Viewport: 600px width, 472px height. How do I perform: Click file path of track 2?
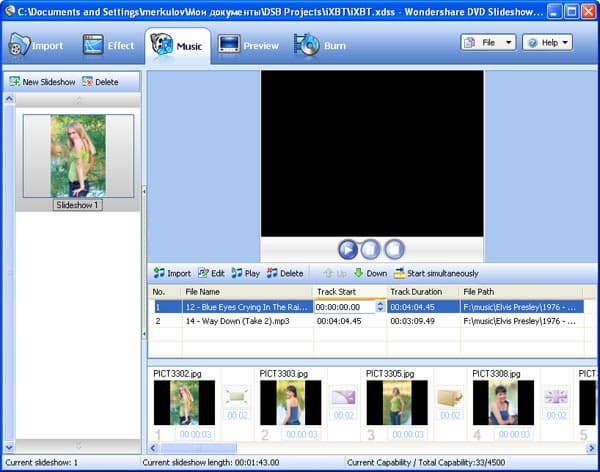pos(519,321)
